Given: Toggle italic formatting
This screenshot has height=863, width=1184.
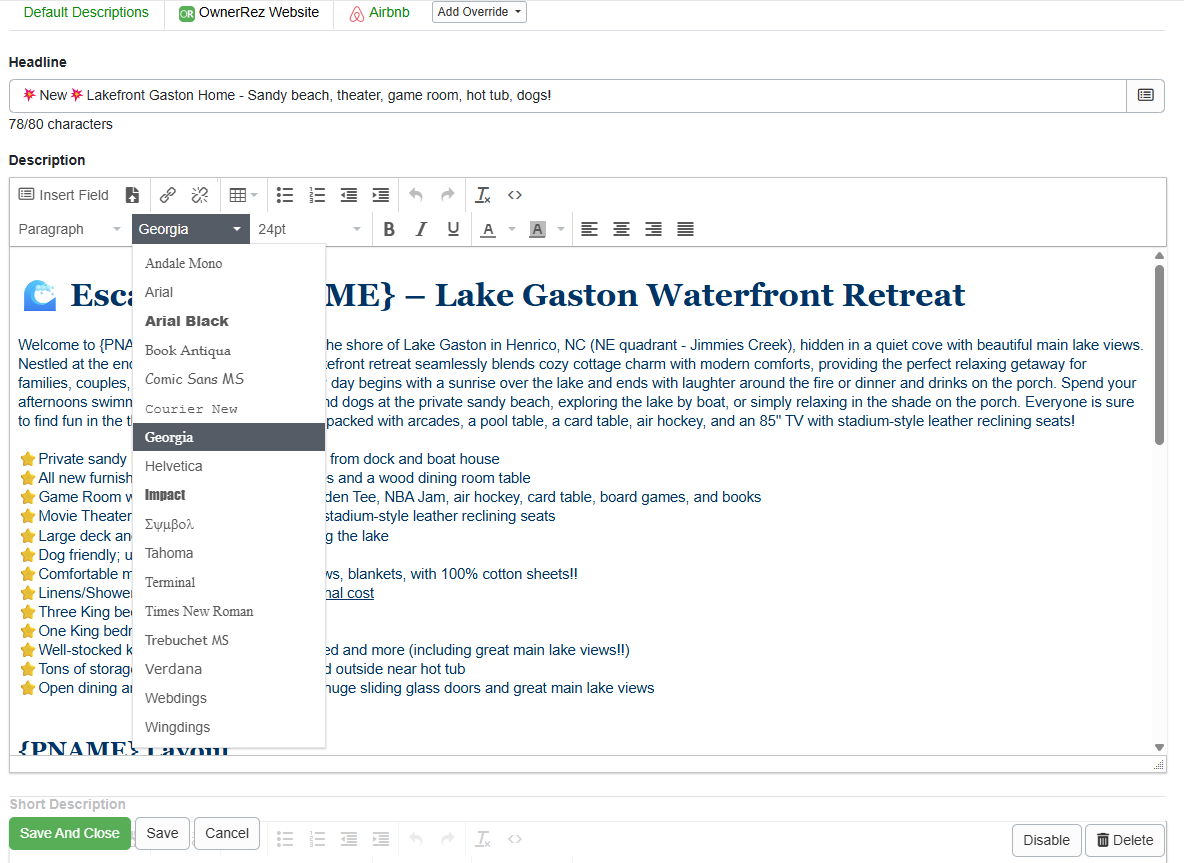Looking at the screenshot, I should 421,229.
